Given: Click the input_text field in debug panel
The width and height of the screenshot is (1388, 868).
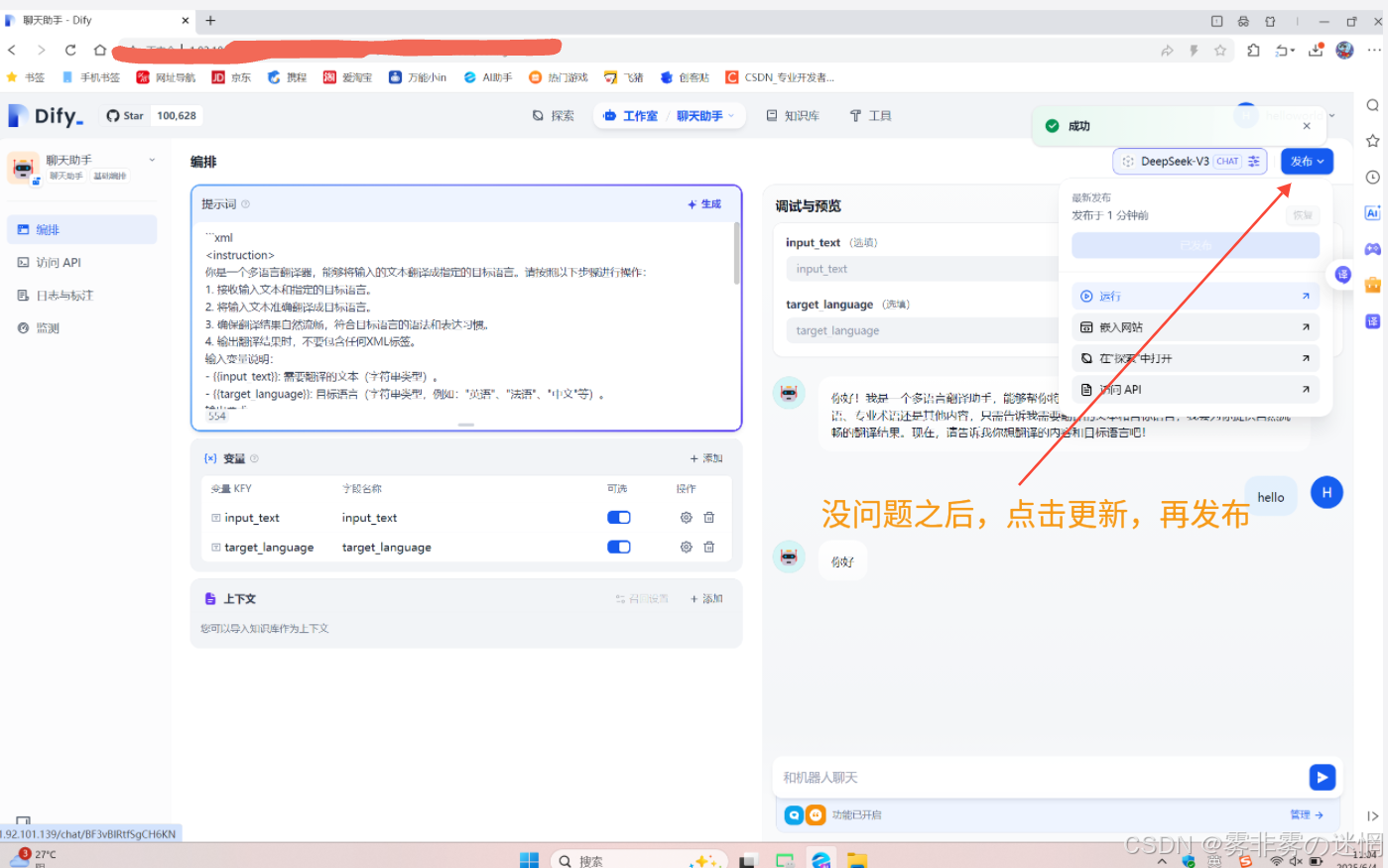Looking at the screenshot, I should 923,269.
